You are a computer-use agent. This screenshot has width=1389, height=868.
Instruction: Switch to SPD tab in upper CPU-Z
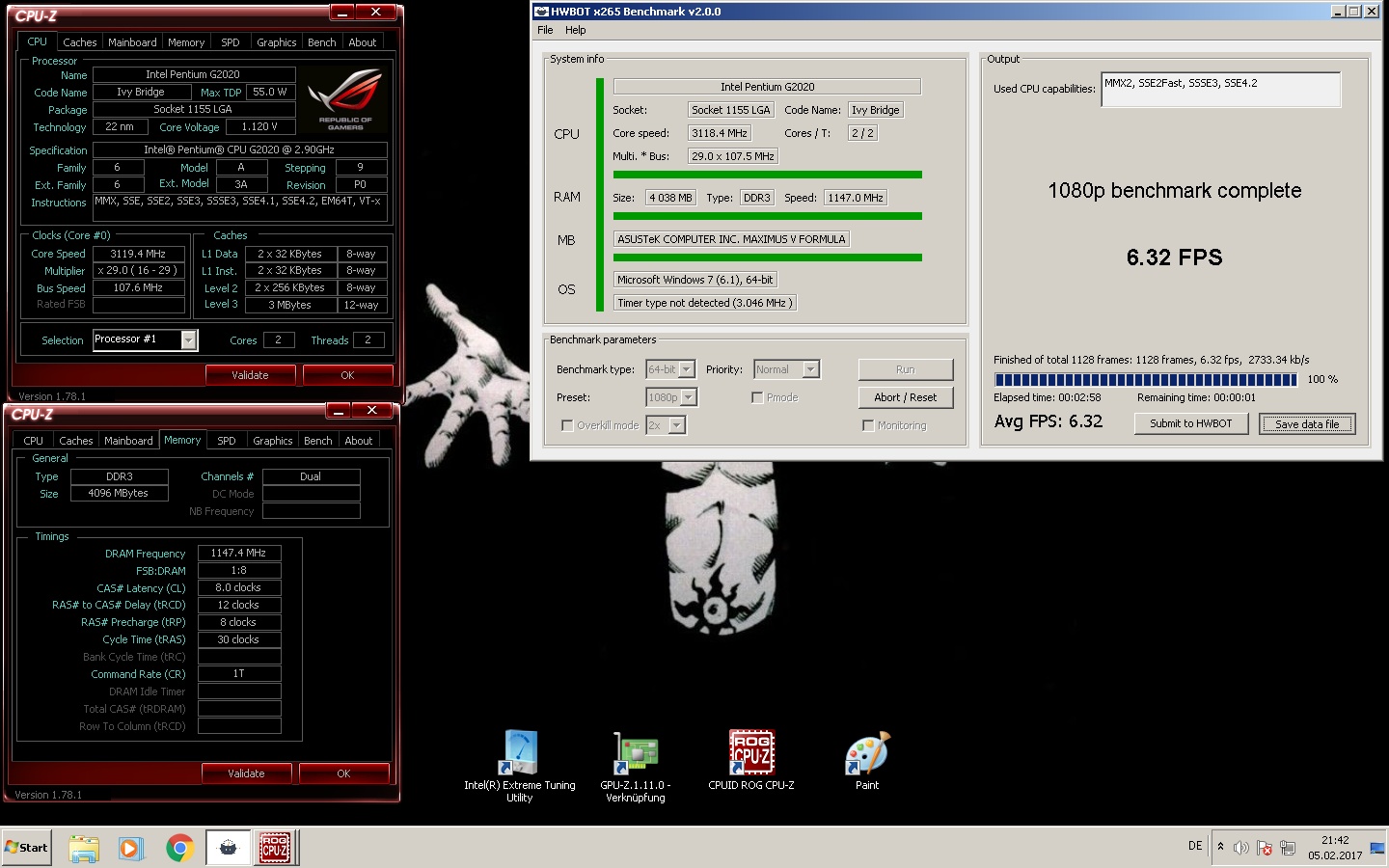click(231, 42)
